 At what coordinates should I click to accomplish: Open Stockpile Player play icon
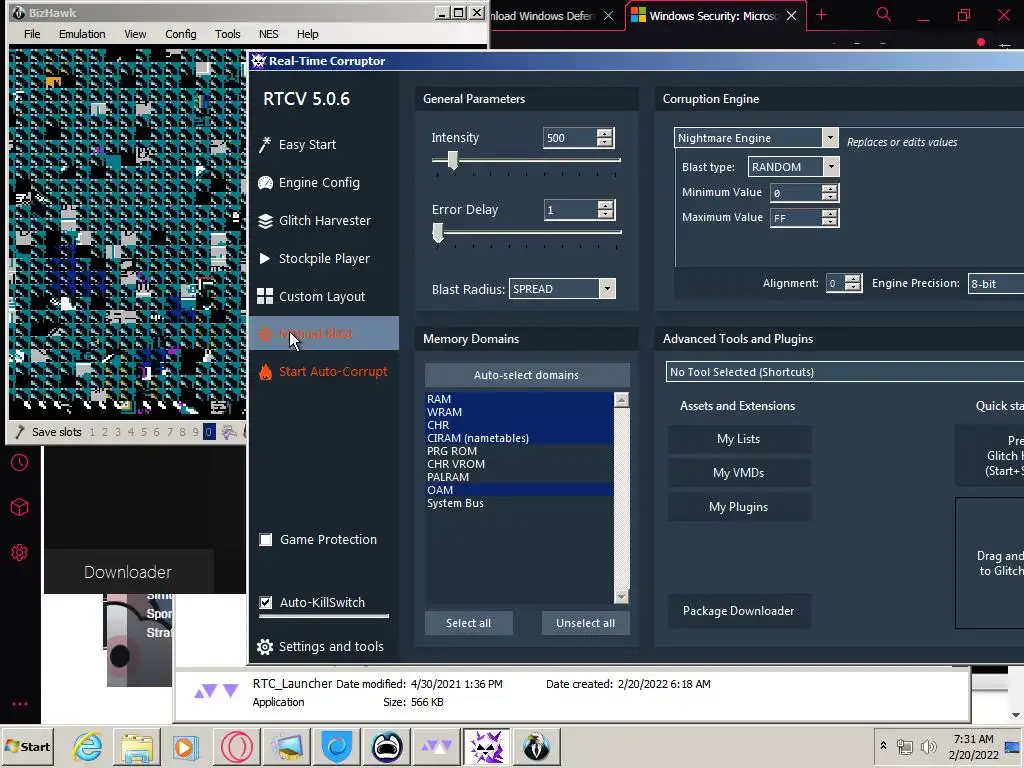click(x=264, y=259)
